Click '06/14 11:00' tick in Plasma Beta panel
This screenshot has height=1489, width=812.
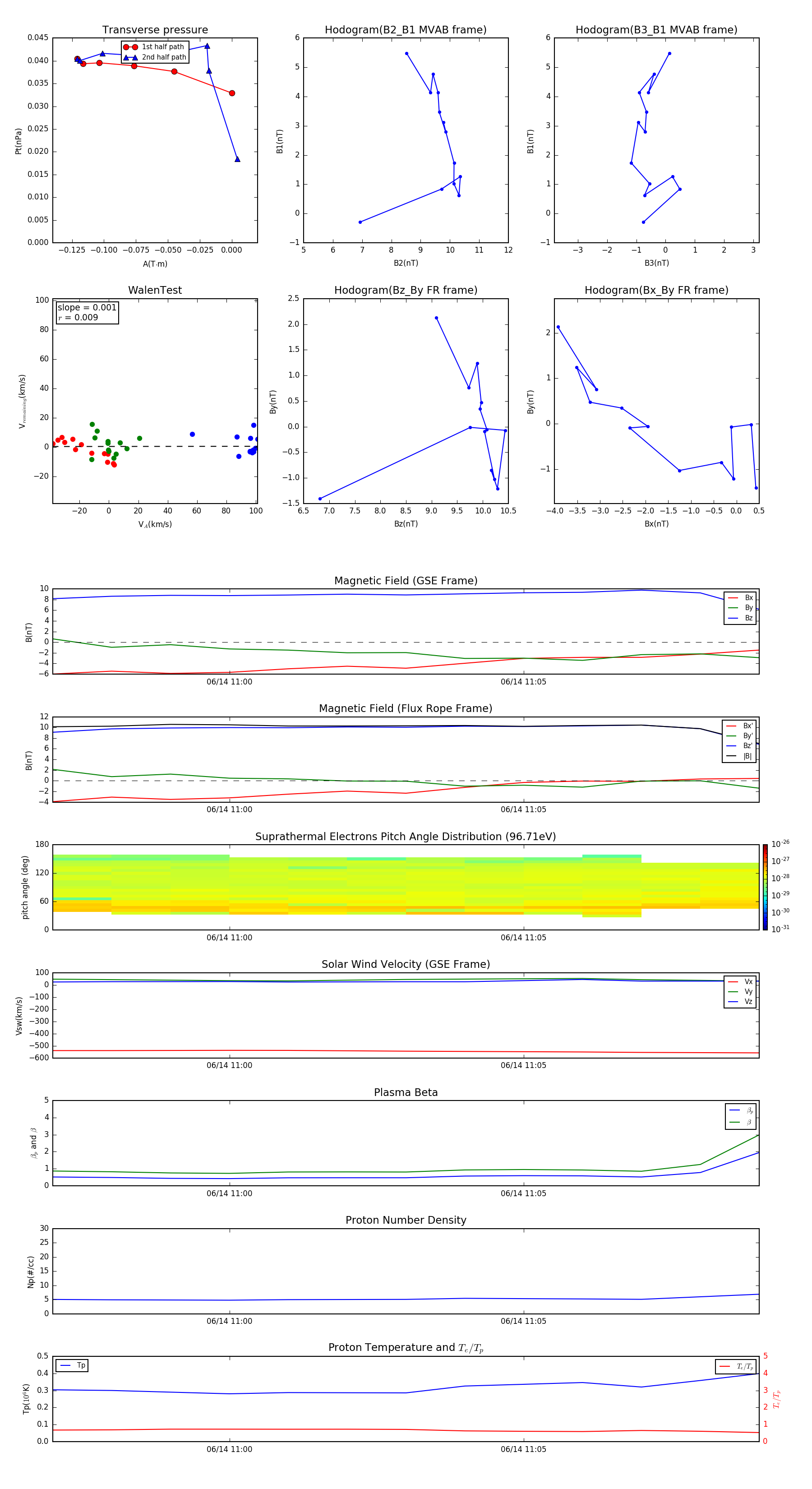tap(230, 1193)
